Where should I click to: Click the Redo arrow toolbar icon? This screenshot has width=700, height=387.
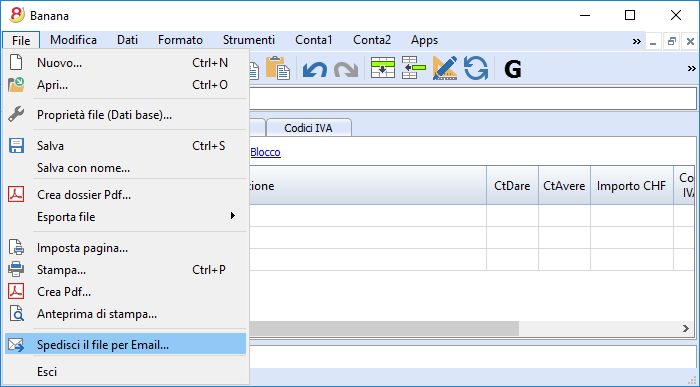point(346,69)
